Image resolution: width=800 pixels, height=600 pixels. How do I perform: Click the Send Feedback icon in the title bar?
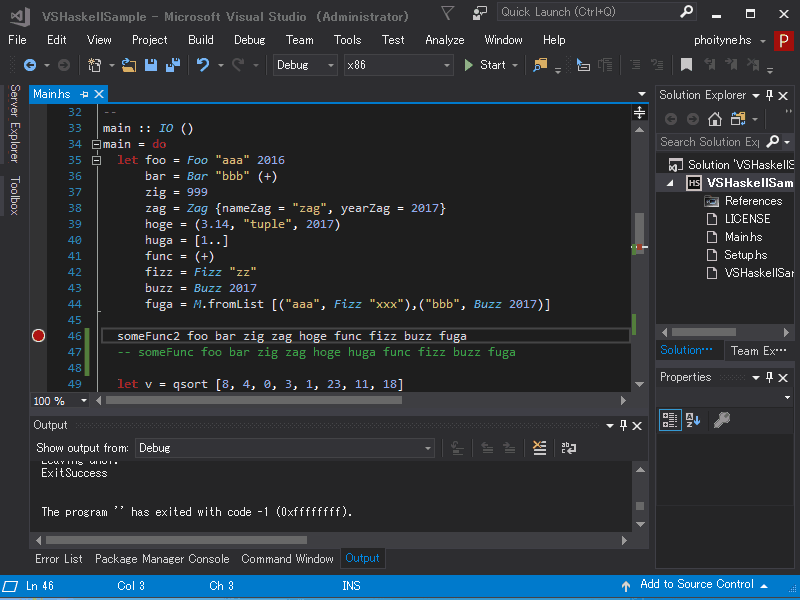click(480, 13)
